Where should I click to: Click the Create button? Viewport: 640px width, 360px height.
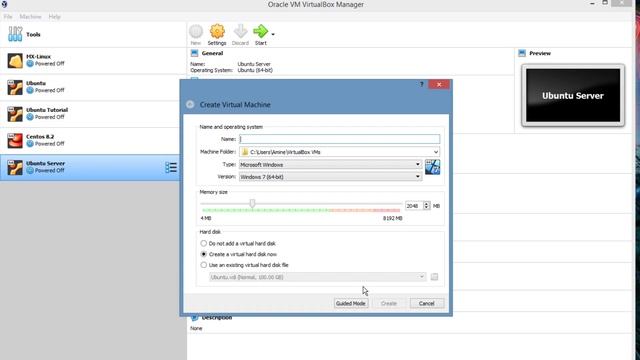389,303
